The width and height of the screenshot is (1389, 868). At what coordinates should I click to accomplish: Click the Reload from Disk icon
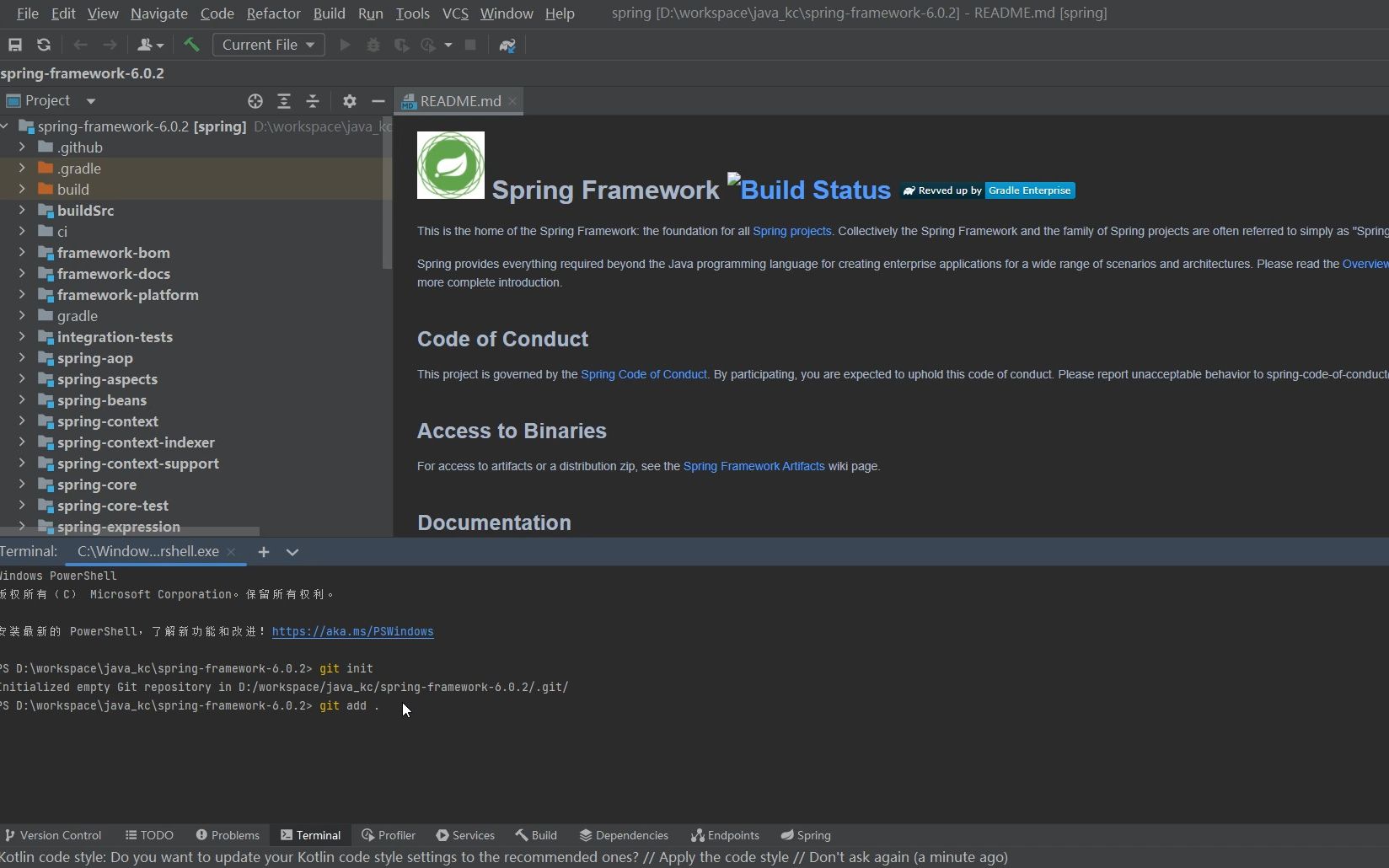(x=44, y=45)
